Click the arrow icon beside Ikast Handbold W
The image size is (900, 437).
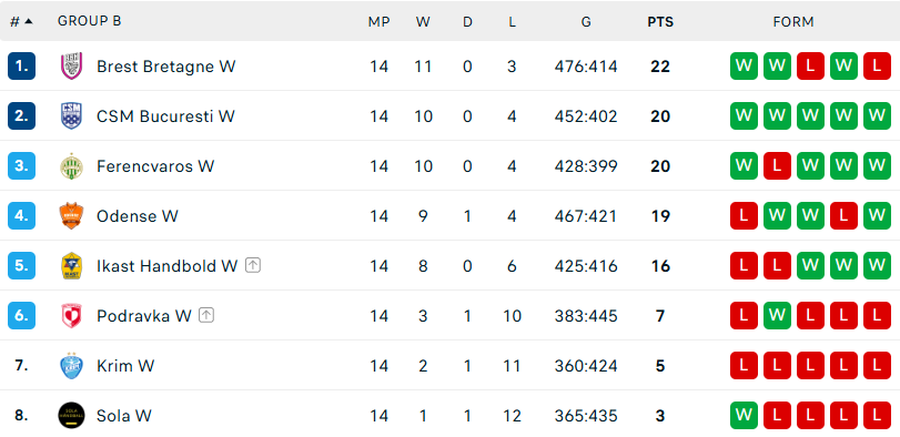[x=254, y=266]
